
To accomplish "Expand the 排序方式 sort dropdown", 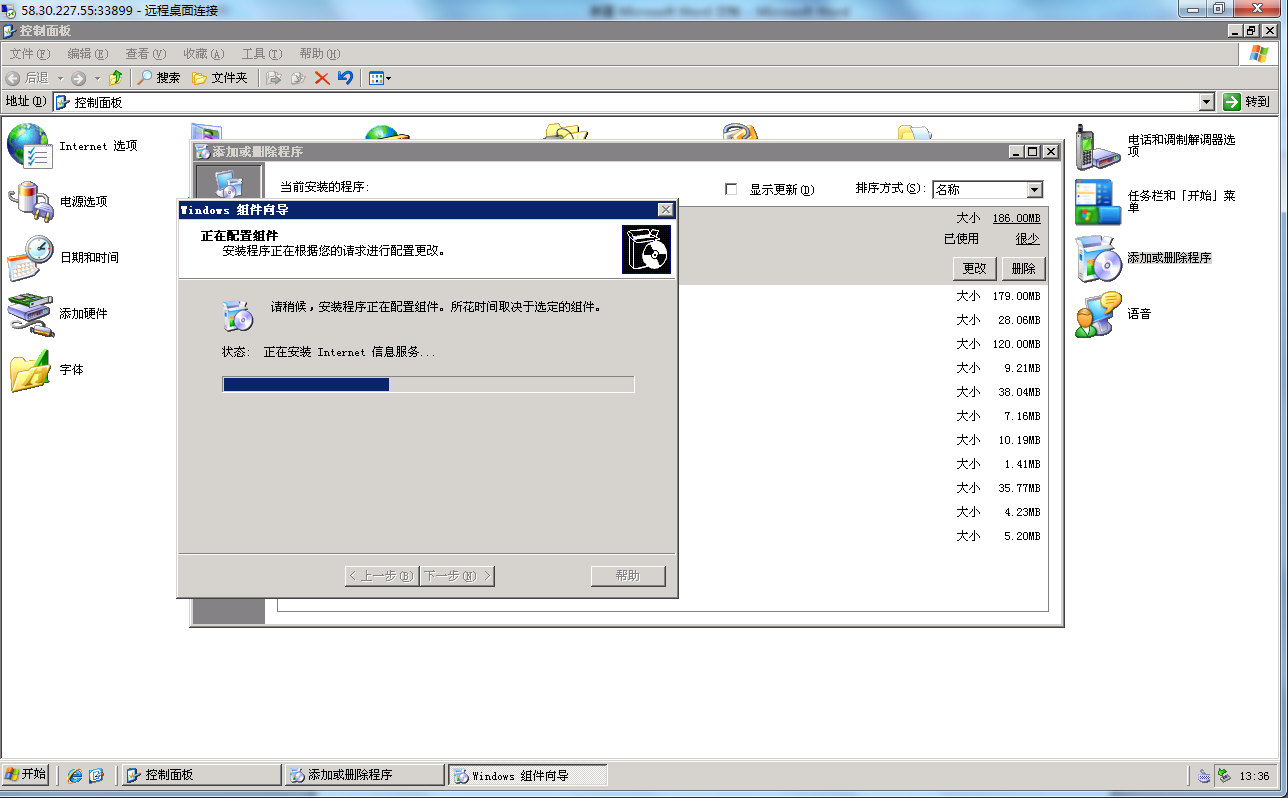I will point(1034,190).
